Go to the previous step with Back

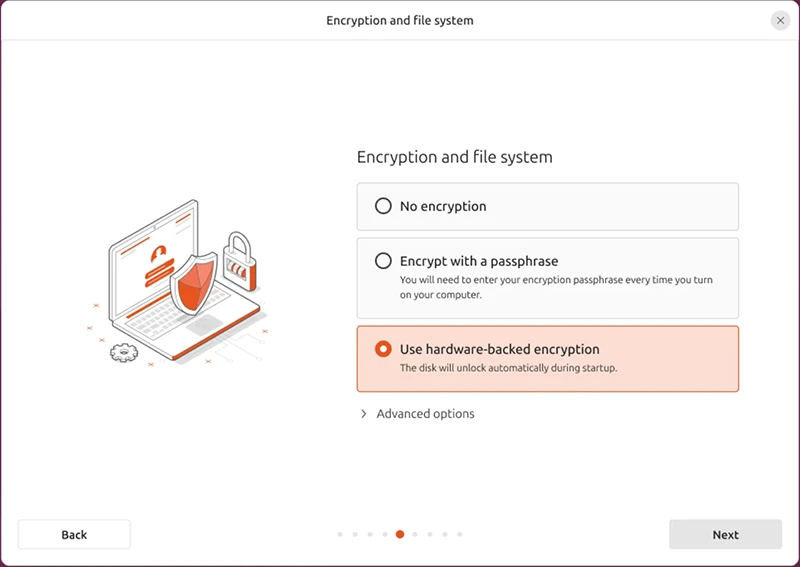[x=74, y=535]
